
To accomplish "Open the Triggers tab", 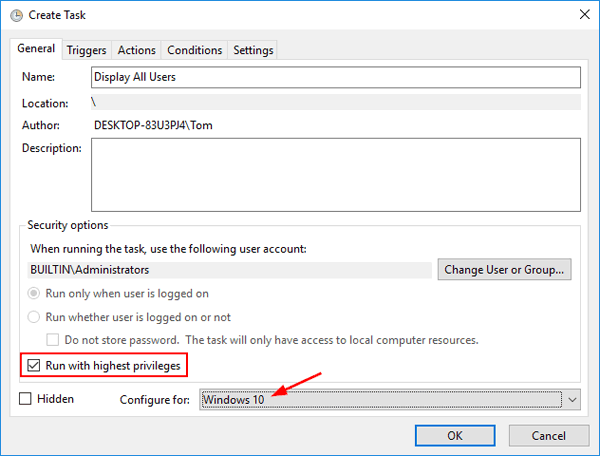I will click(88, 50).
